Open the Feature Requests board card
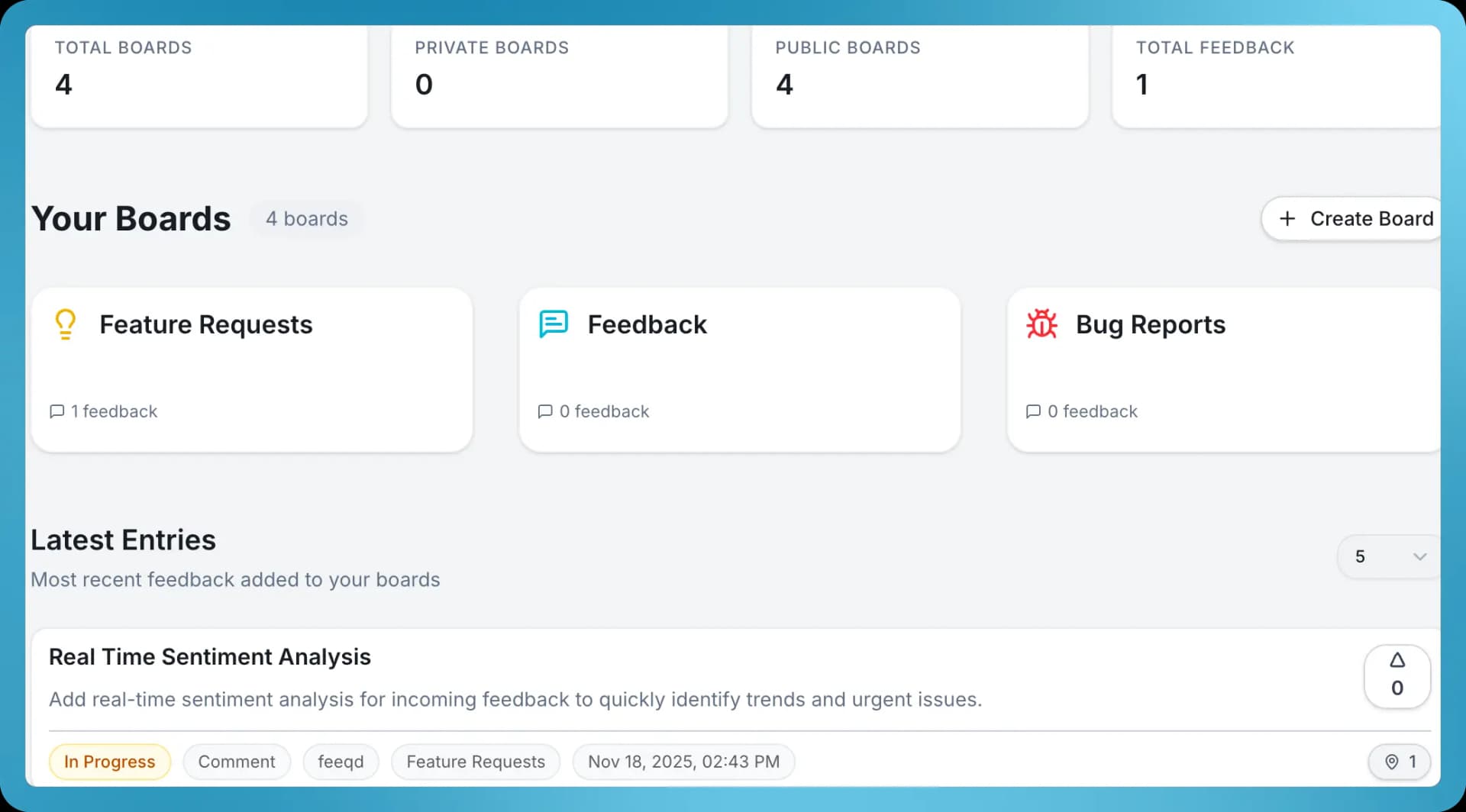1466x812 pixels. [x=252, y=369]
